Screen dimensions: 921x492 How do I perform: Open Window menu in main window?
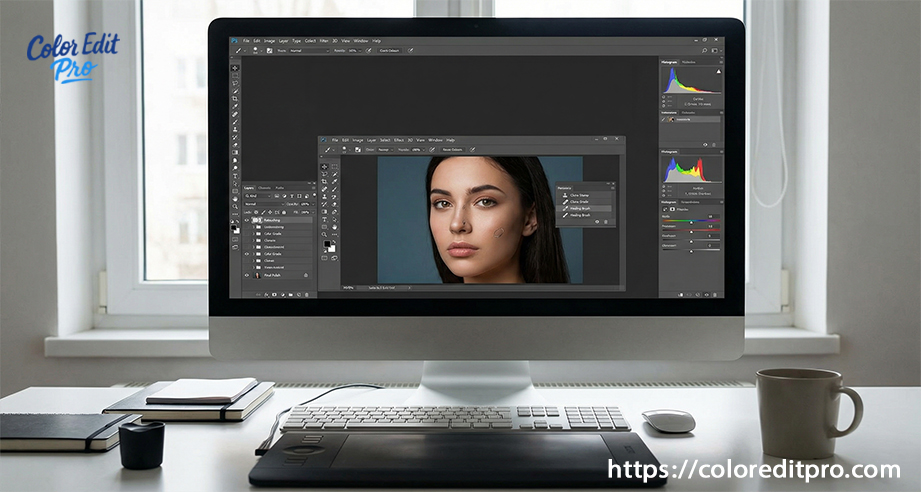pyautogui.click(x=361, y=41)
